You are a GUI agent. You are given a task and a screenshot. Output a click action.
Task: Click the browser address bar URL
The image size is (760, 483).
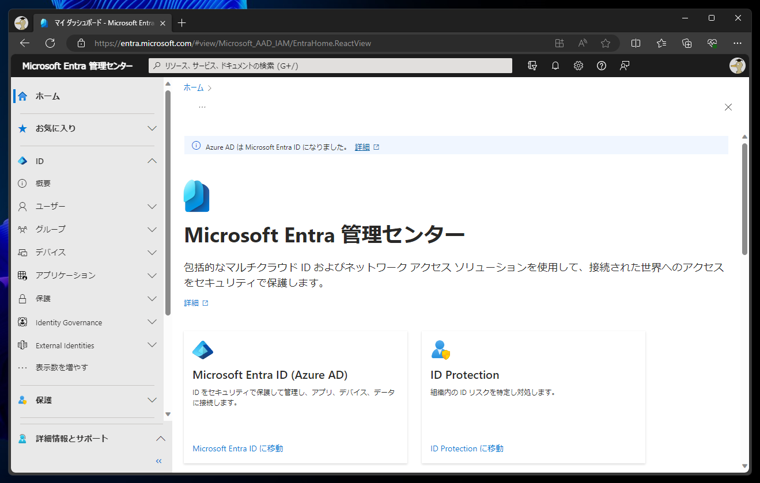click(x=233, y=43)
